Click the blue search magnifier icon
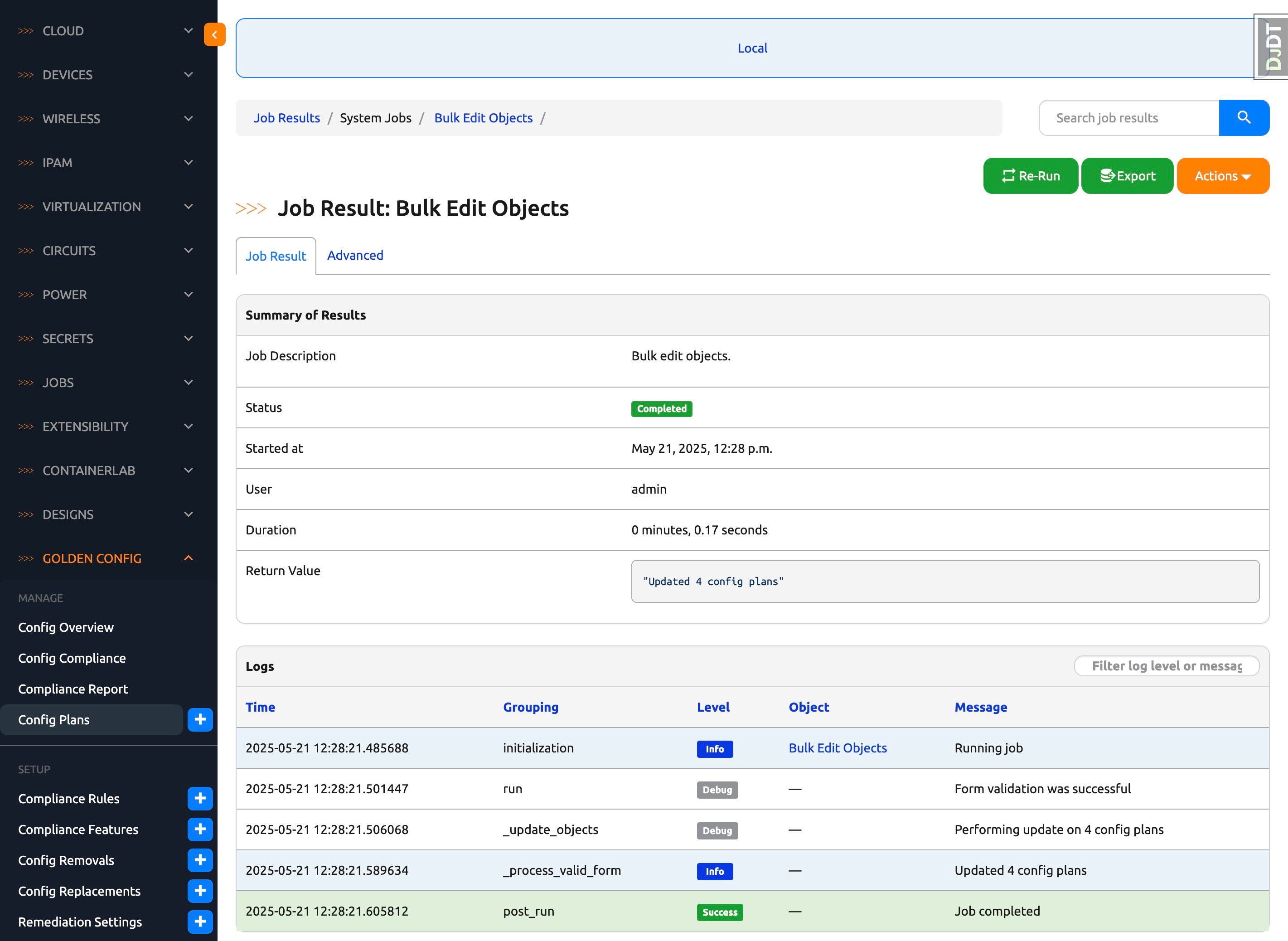This screenshot has height=941, width=1288. point(1244,118)
